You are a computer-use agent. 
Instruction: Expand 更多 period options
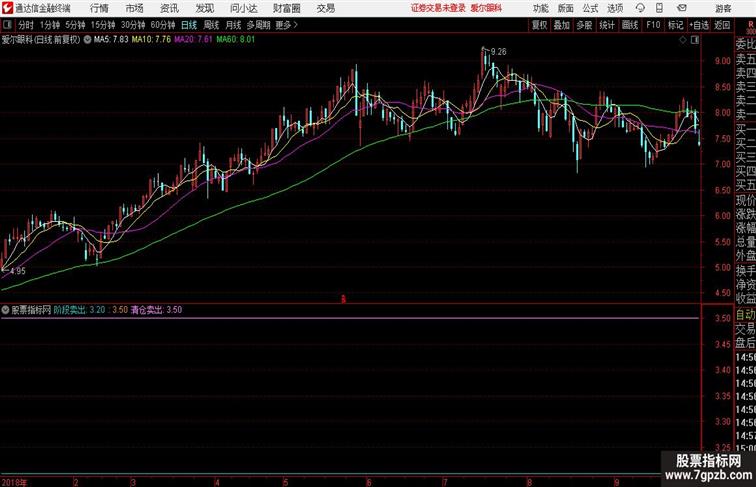tap(287, 25)
